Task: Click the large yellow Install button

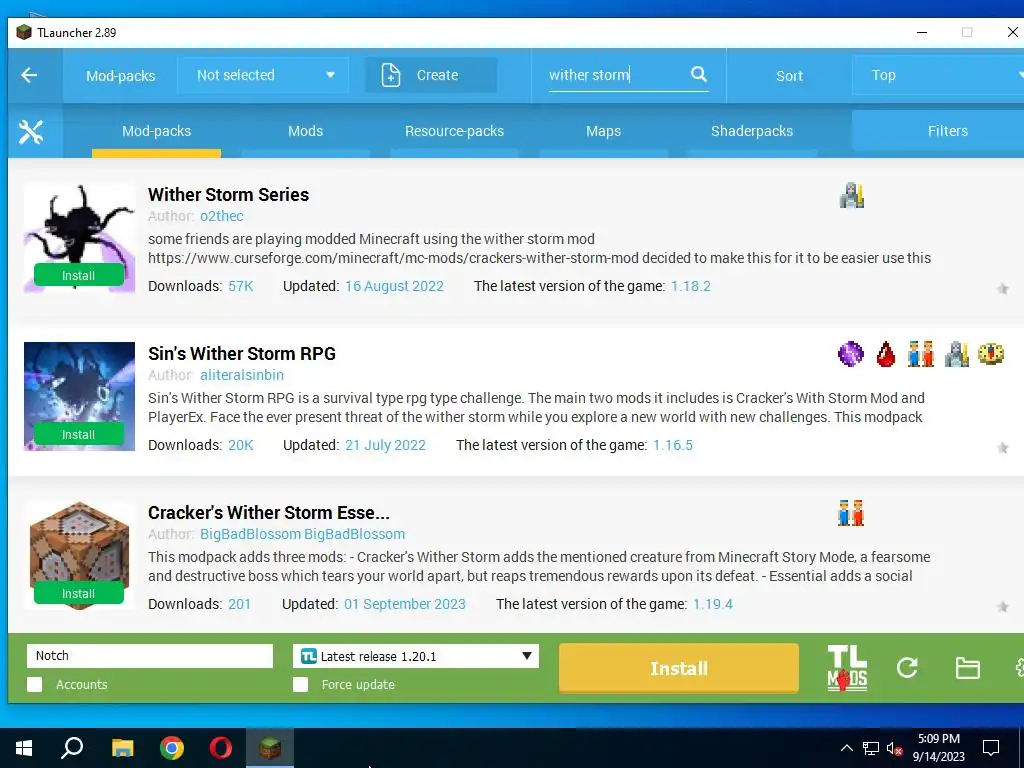Action: 679,668
